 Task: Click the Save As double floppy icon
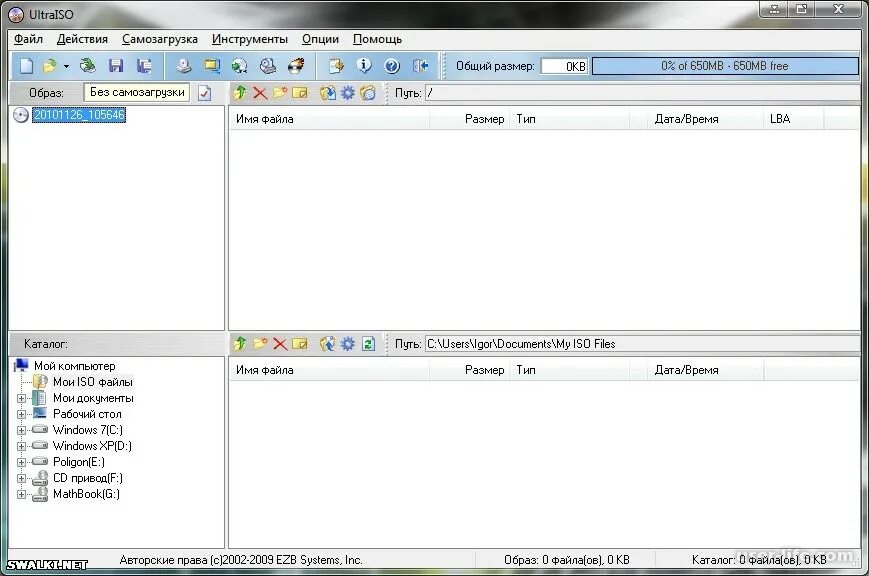coord(144,66)
